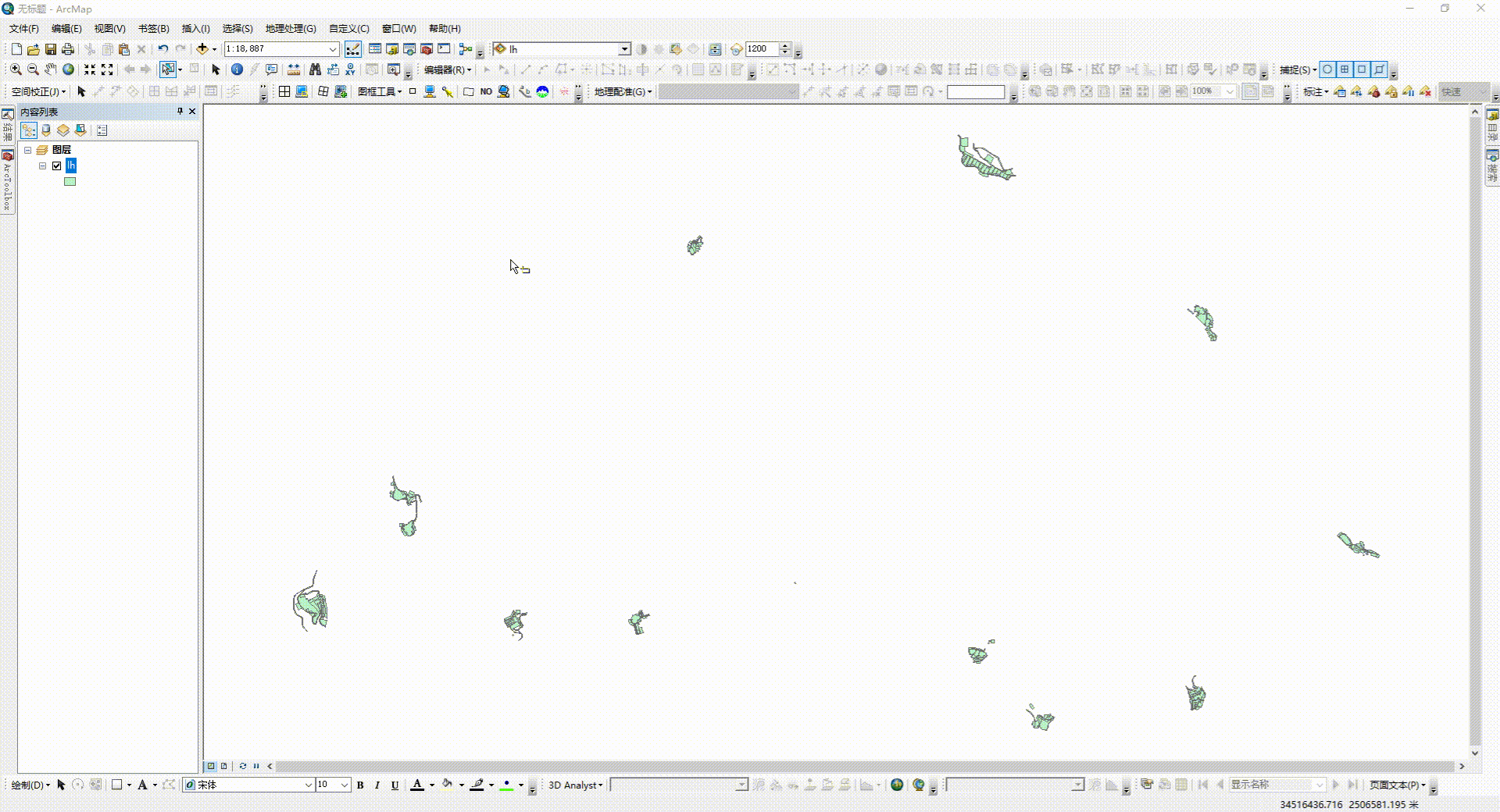Click the horizontal map scrollbar left arrow
1500x812 pixels.
(270, 767)
